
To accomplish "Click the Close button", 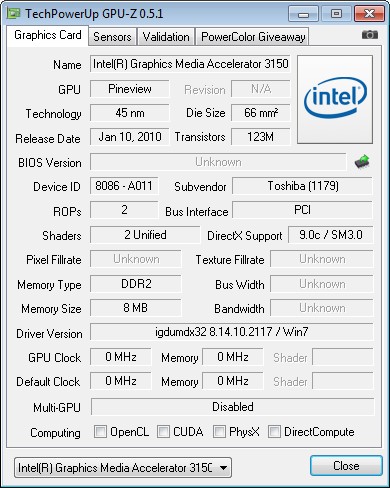I will (x=346, y=466).
